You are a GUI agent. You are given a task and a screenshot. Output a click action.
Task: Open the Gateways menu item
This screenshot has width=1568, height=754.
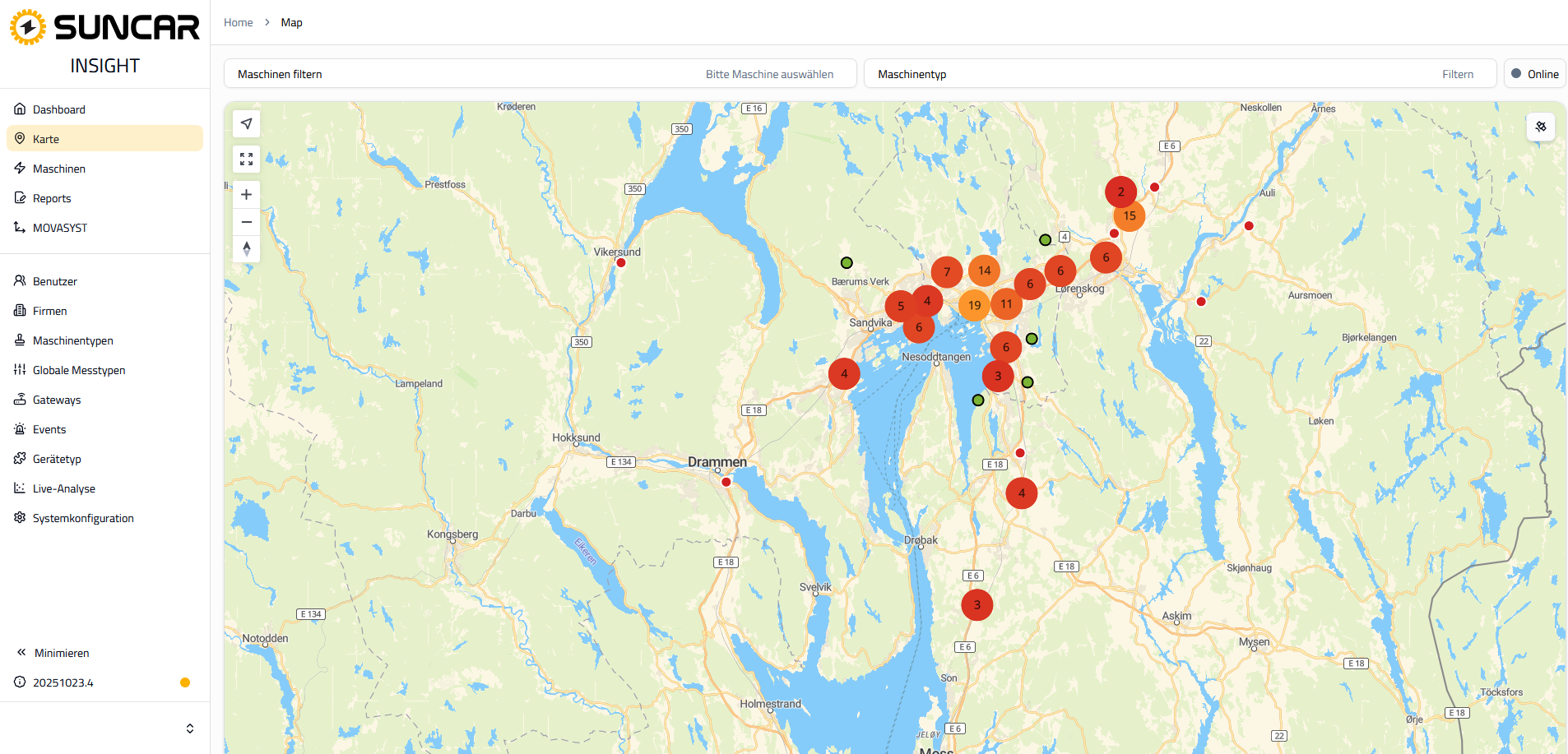[57, 400]
